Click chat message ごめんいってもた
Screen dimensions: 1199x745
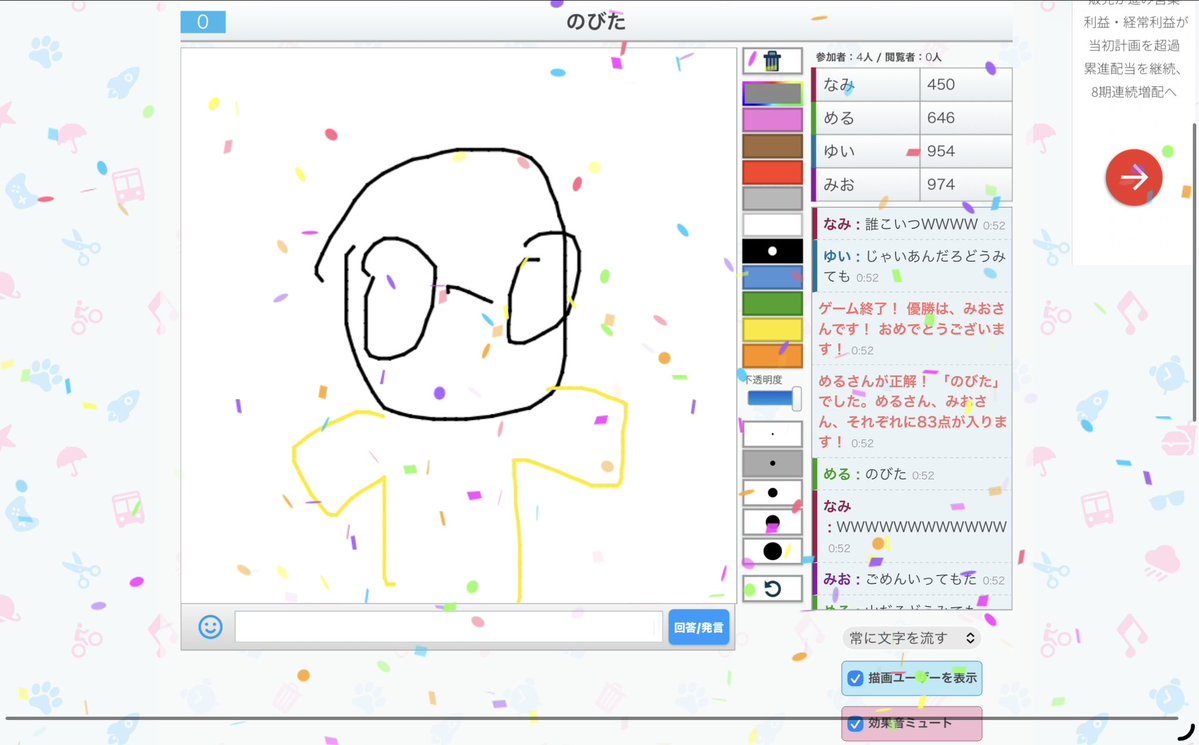[921, 579]
